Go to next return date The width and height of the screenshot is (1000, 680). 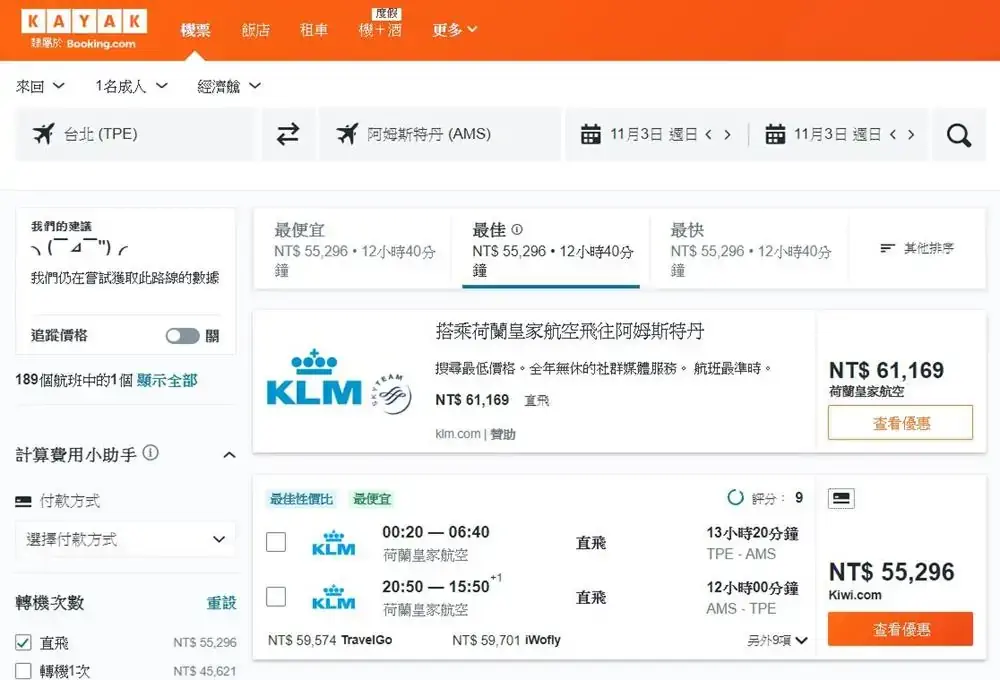(911, 135)
